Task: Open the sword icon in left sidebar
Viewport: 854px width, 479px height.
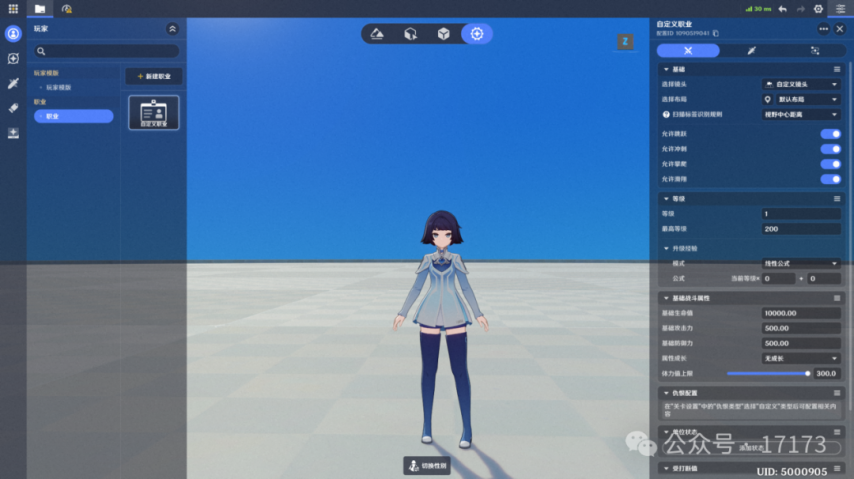Action: pos(13,83)
